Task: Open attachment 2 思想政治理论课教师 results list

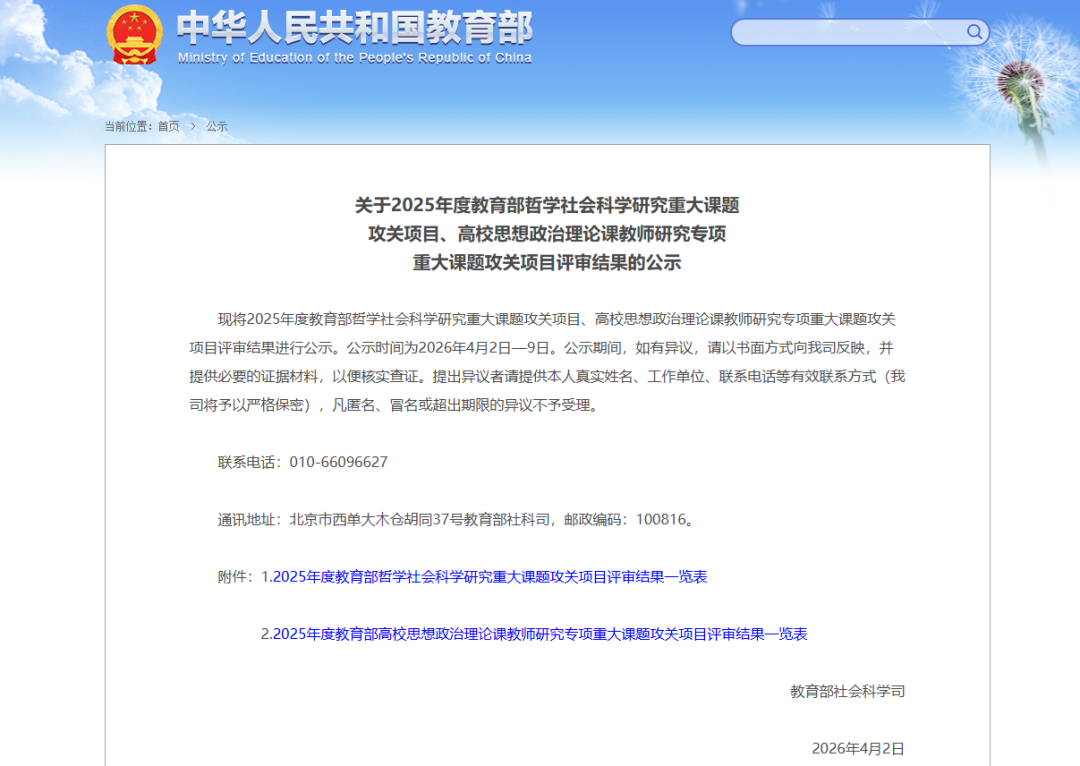Action: [x=534, y=634]
